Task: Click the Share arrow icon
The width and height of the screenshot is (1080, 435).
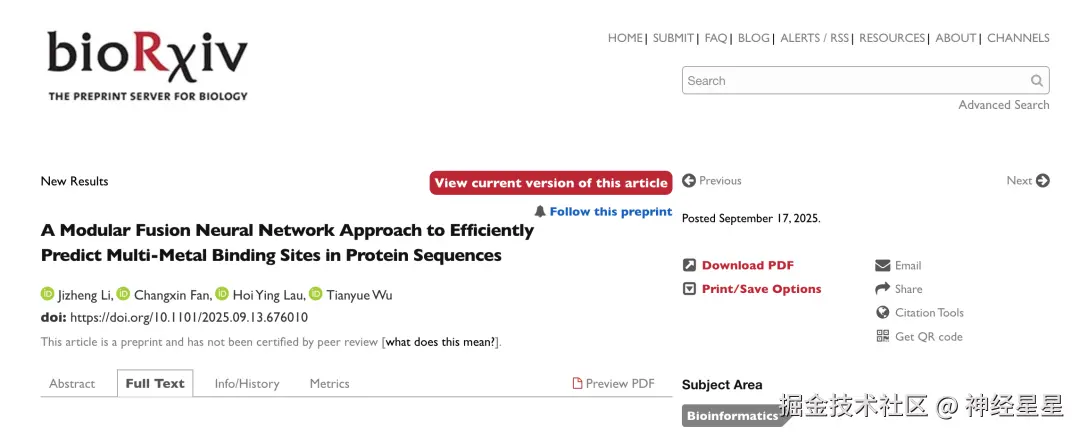Action: (x=882, y=289)
